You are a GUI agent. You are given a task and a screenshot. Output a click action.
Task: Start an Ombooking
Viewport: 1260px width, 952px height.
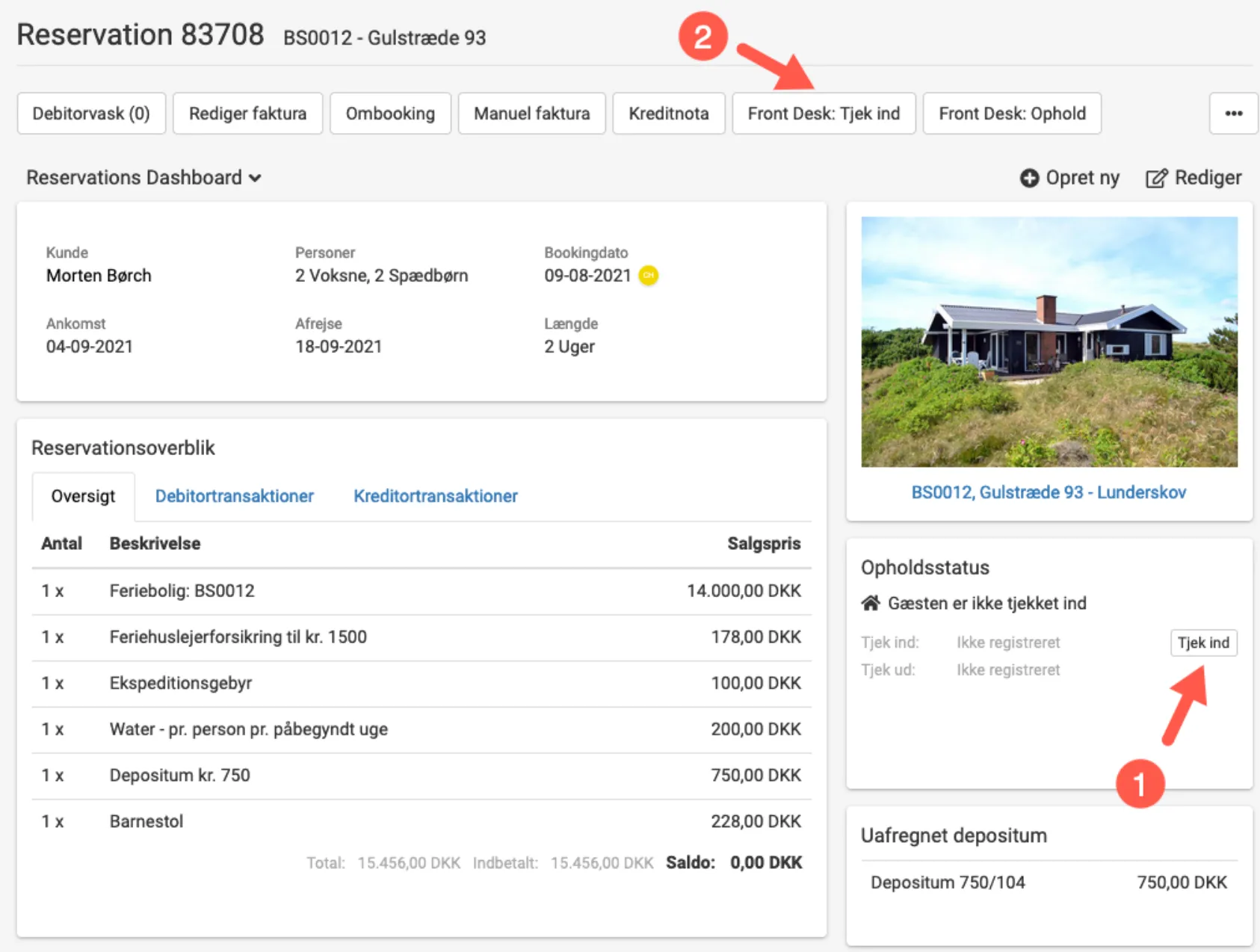click(x=390, y=114)
